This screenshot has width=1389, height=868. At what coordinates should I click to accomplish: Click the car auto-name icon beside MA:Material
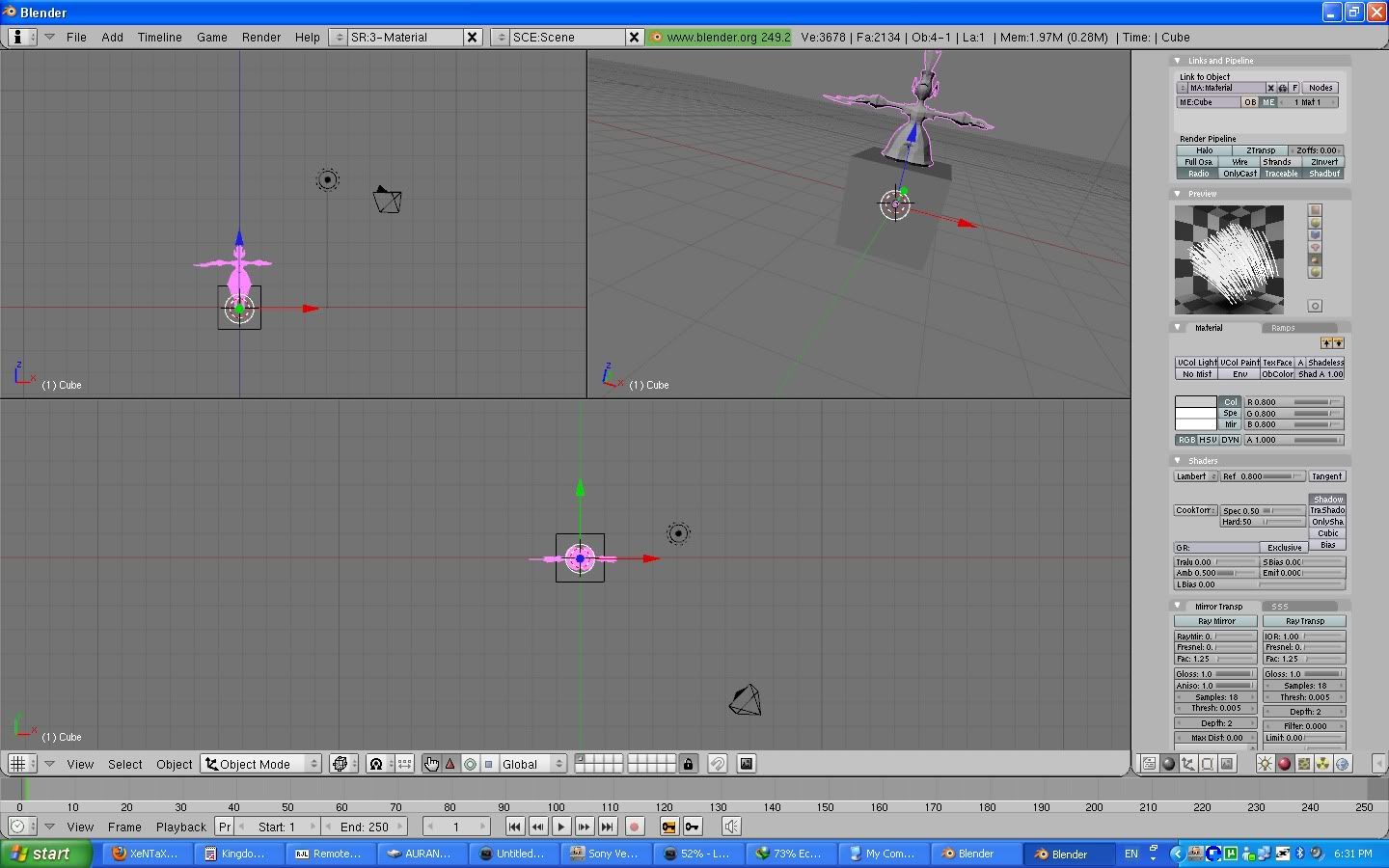(1283, 88)
